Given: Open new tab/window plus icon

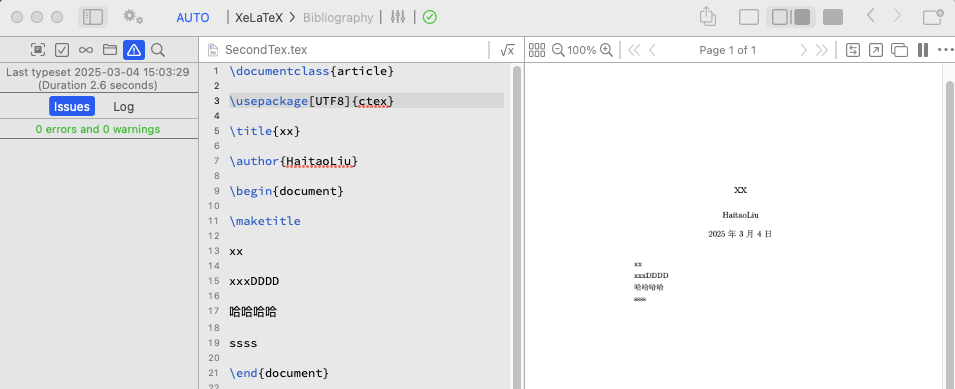Looking at the screenshot, I should tap(933, 17).
